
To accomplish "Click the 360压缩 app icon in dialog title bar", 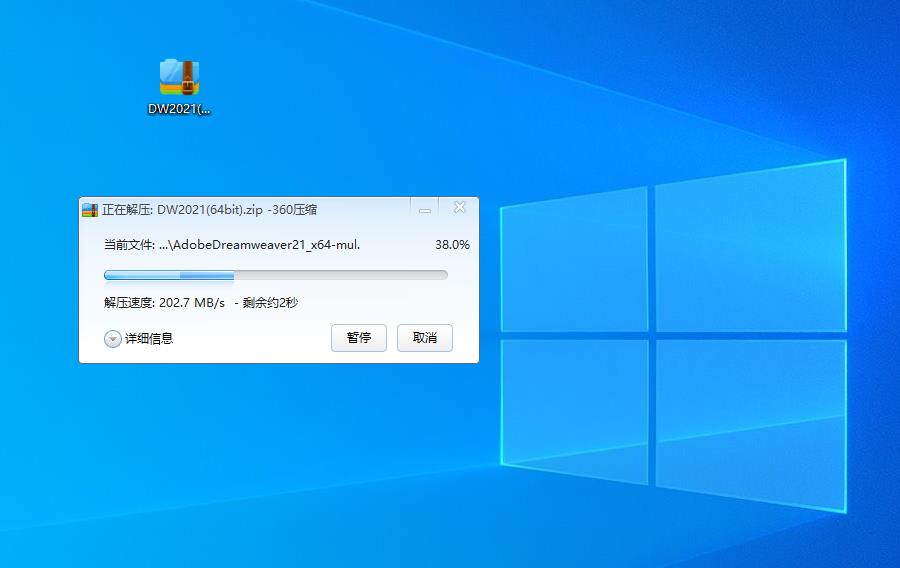I will (90, 210).
